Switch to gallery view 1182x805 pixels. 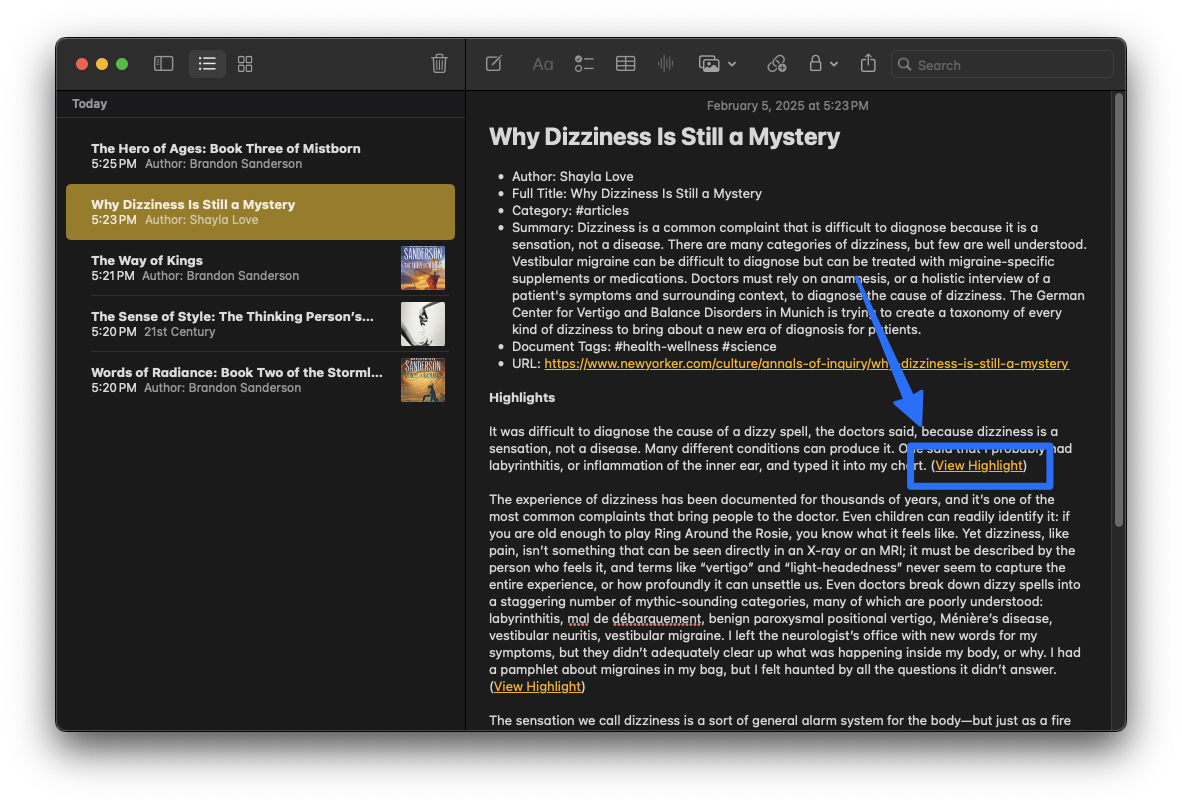[245, 64]
